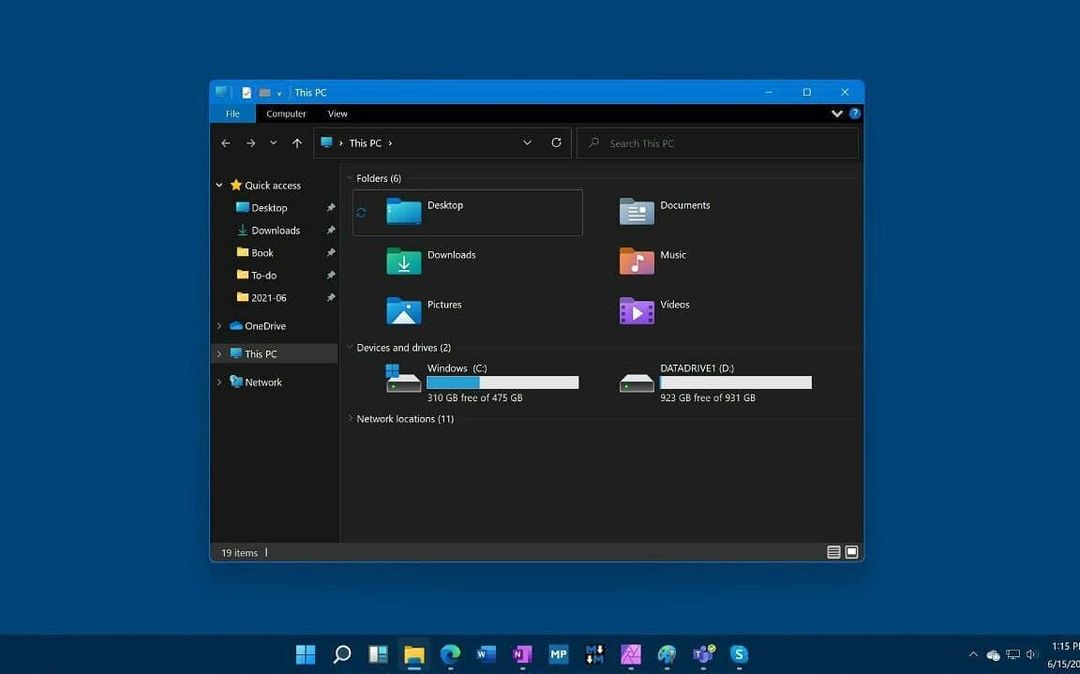
Task: Select Desktop in Quick access sidebar
Action: pos(269,207)
